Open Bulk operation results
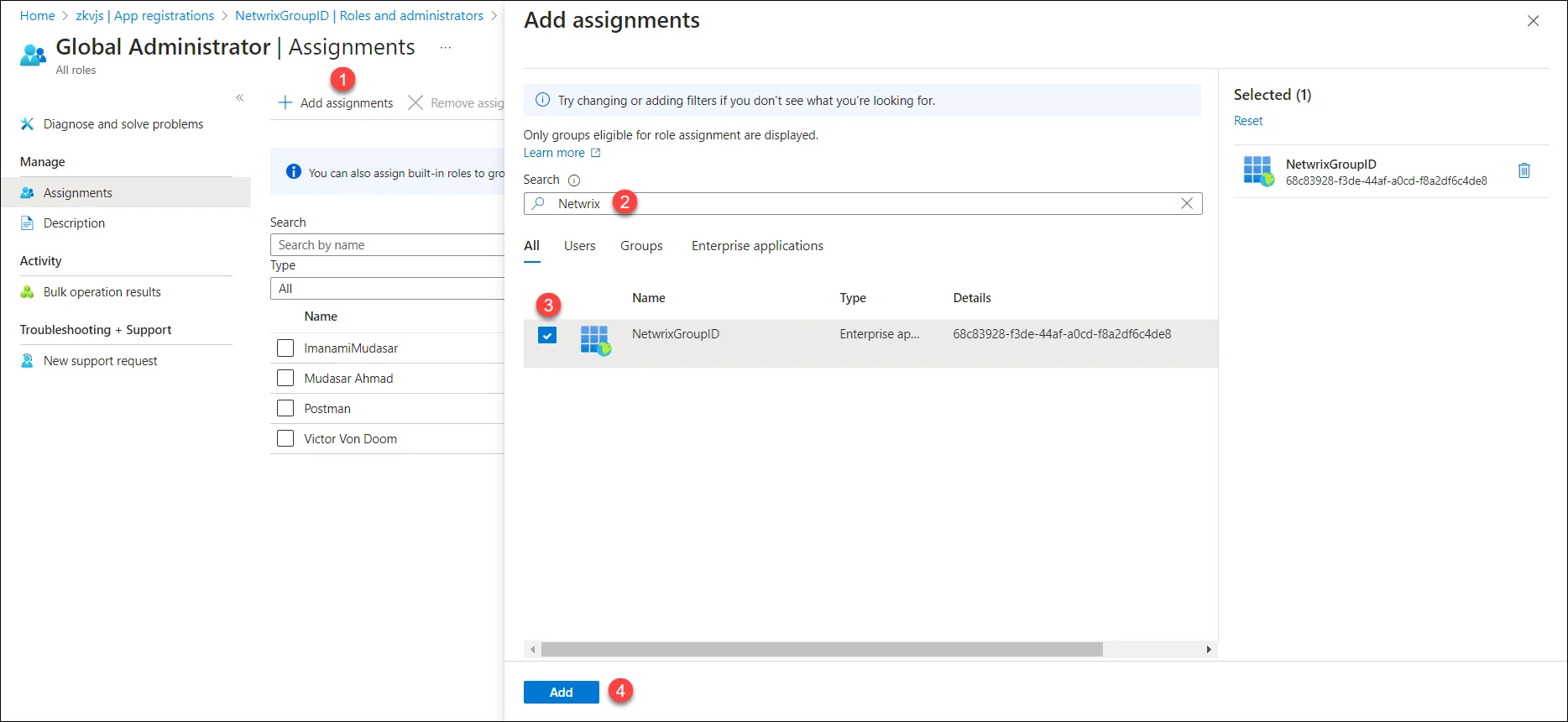 [102, 292]
